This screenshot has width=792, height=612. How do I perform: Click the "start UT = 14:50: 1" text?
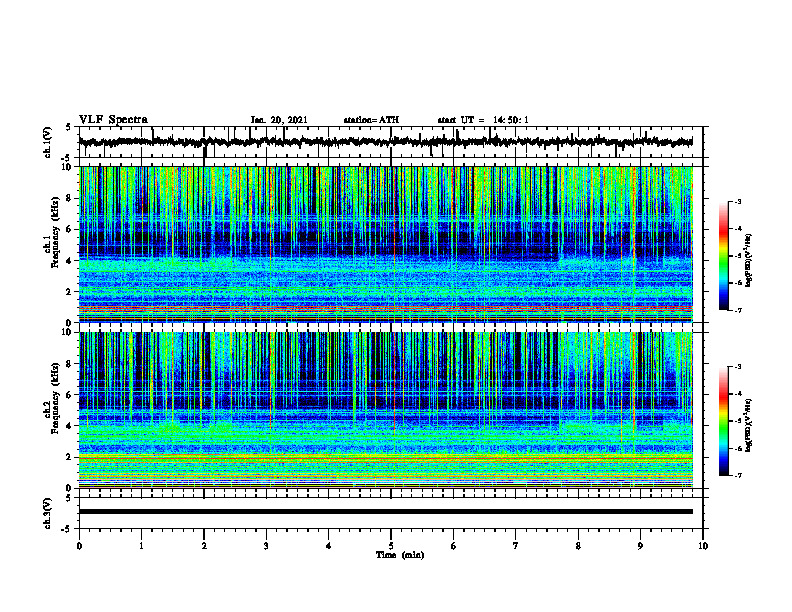pyautogui.click(x=483, y=120)
